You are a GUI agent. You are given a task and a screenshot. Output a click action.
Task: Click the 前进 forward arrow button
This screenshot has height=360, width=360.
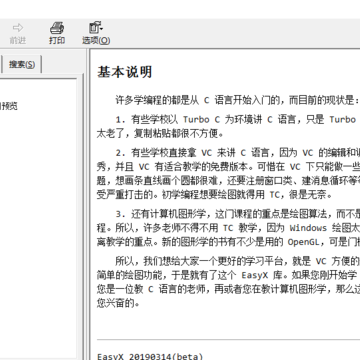click(18, 33)
